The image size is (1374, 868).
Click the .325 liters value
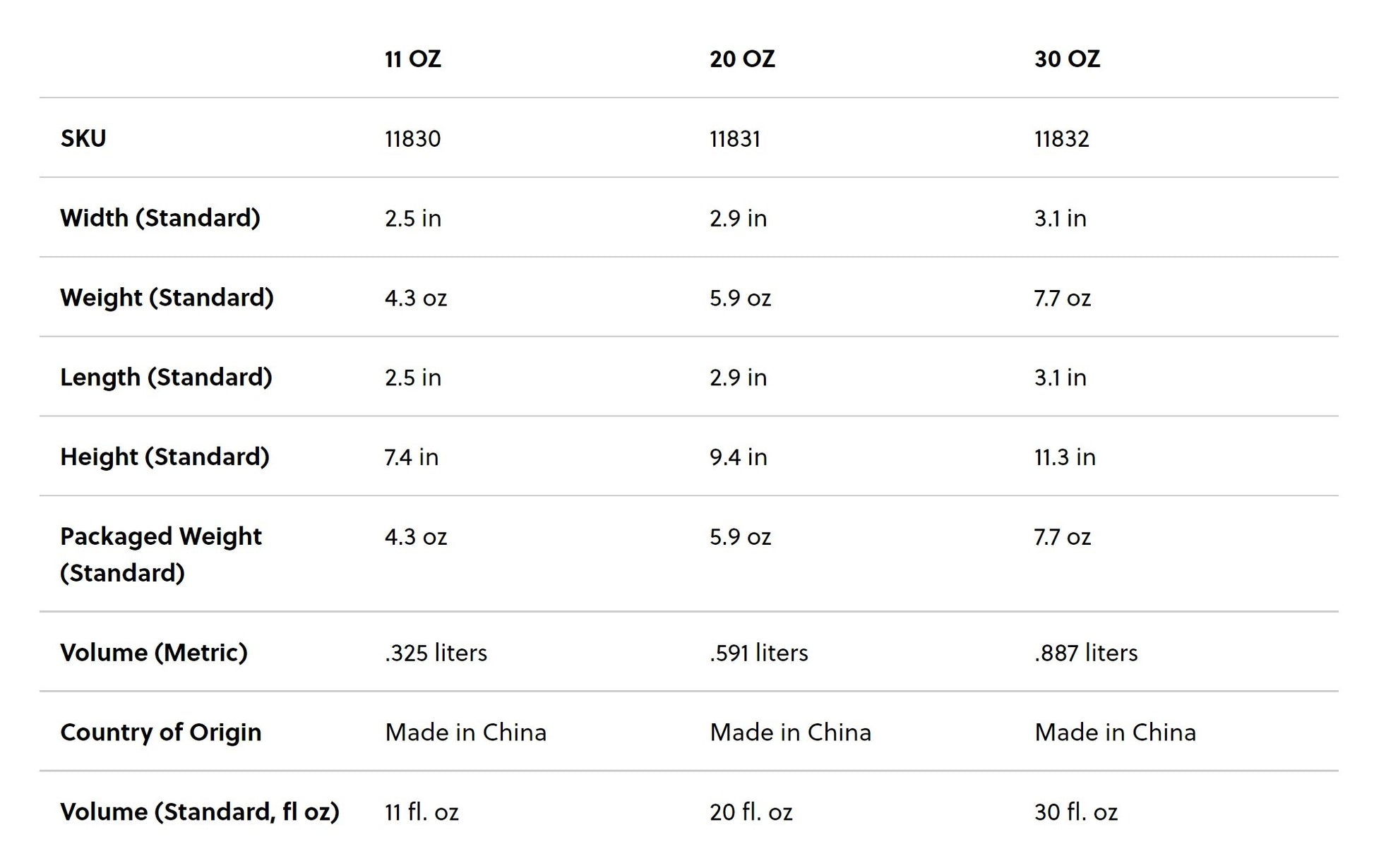point(436,653)
